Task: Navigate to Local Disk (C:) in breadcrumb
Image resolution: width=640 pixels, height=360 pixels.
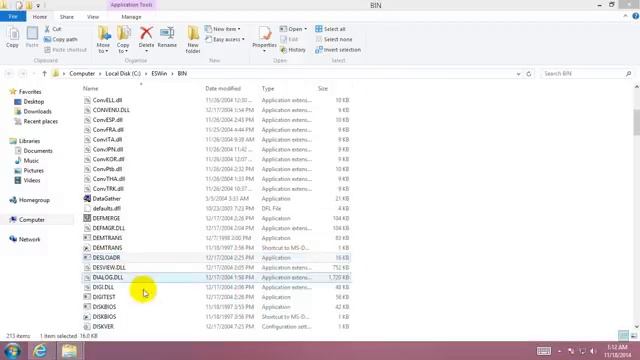Action: coord(123,73)
